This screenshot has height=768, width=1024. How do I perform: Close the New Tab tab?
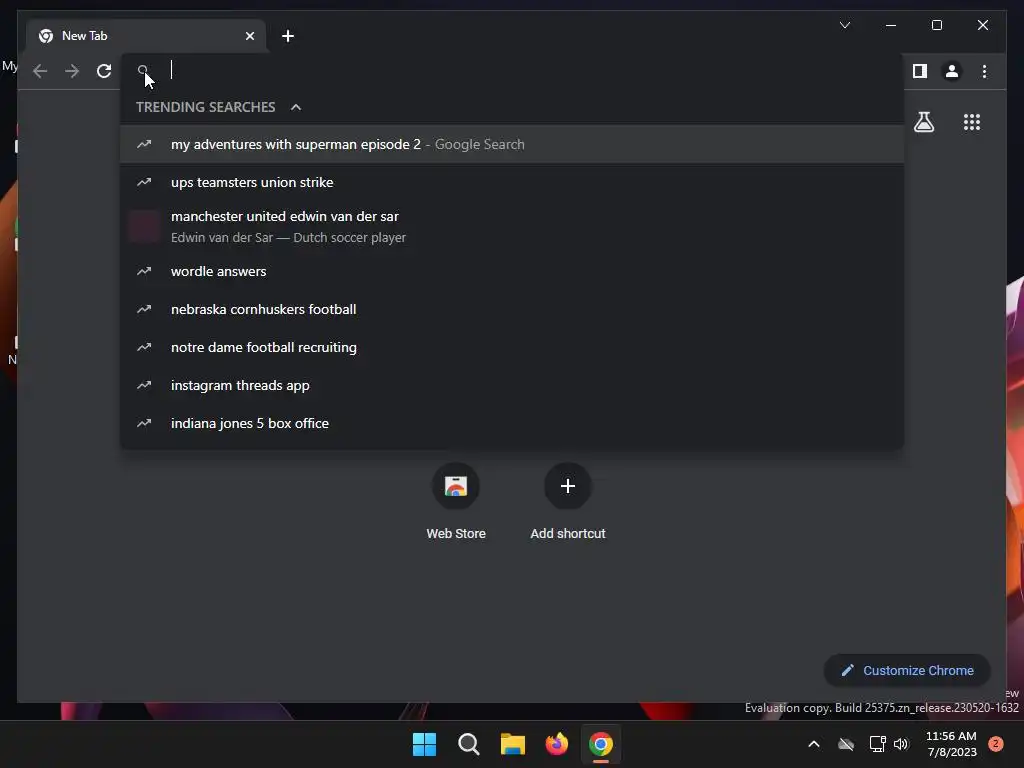point(249,36)
